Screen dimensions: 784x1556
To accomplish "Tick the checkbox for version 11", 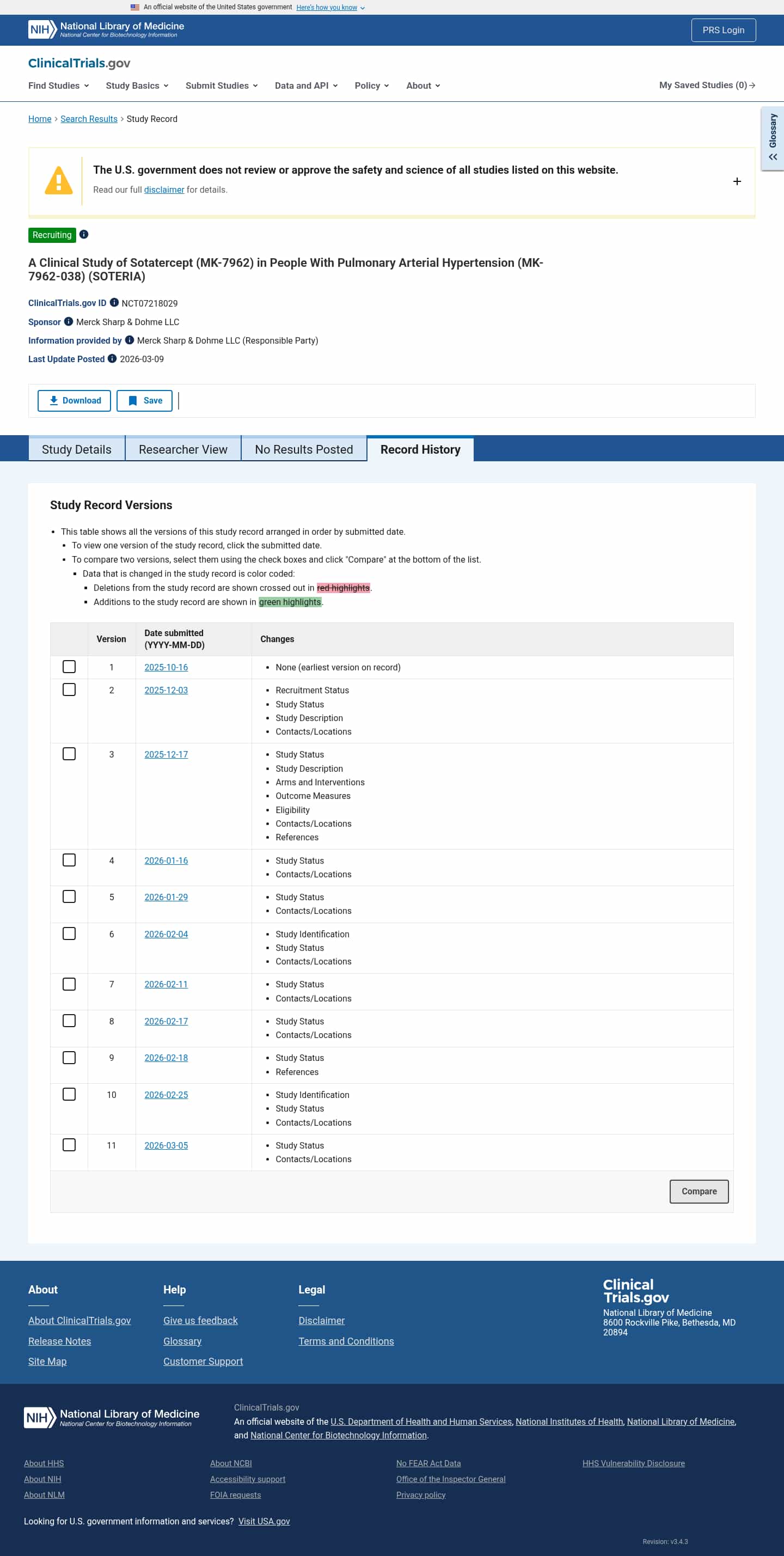I will (70, 1145).
